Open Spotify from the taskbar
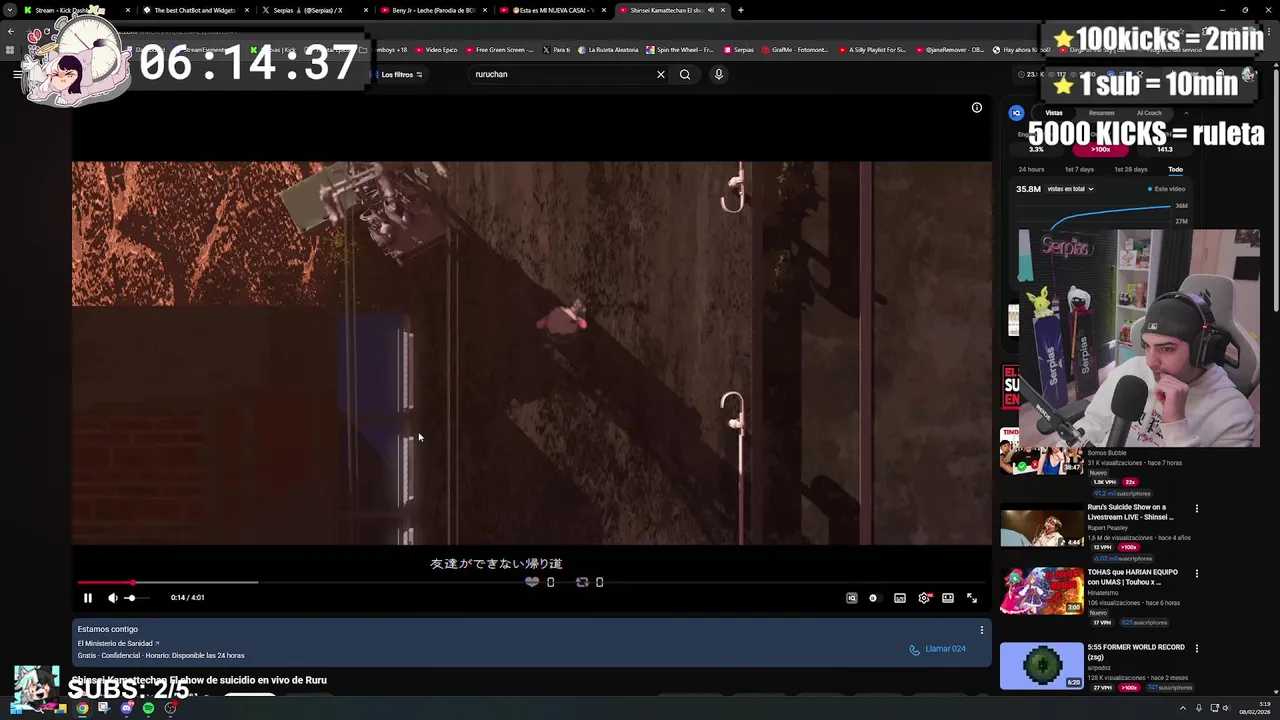The image size is (1280, 720). tap(148, 708)
